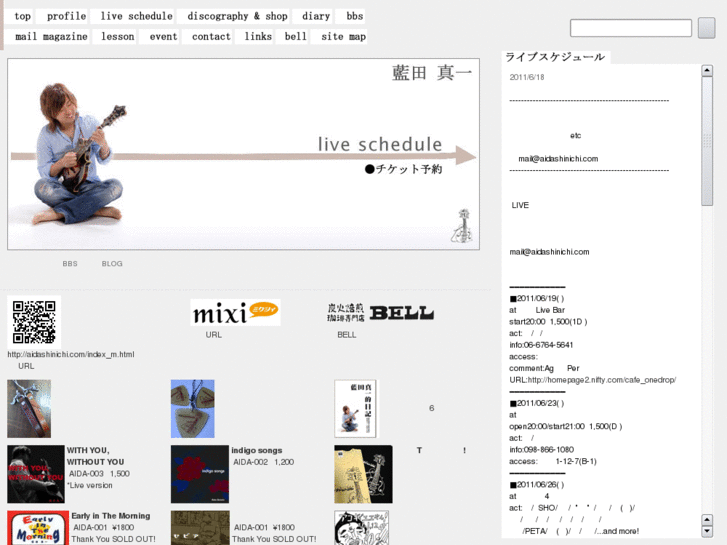Open the contact page
The image size is (727, 545).
[x=211, y=37]
